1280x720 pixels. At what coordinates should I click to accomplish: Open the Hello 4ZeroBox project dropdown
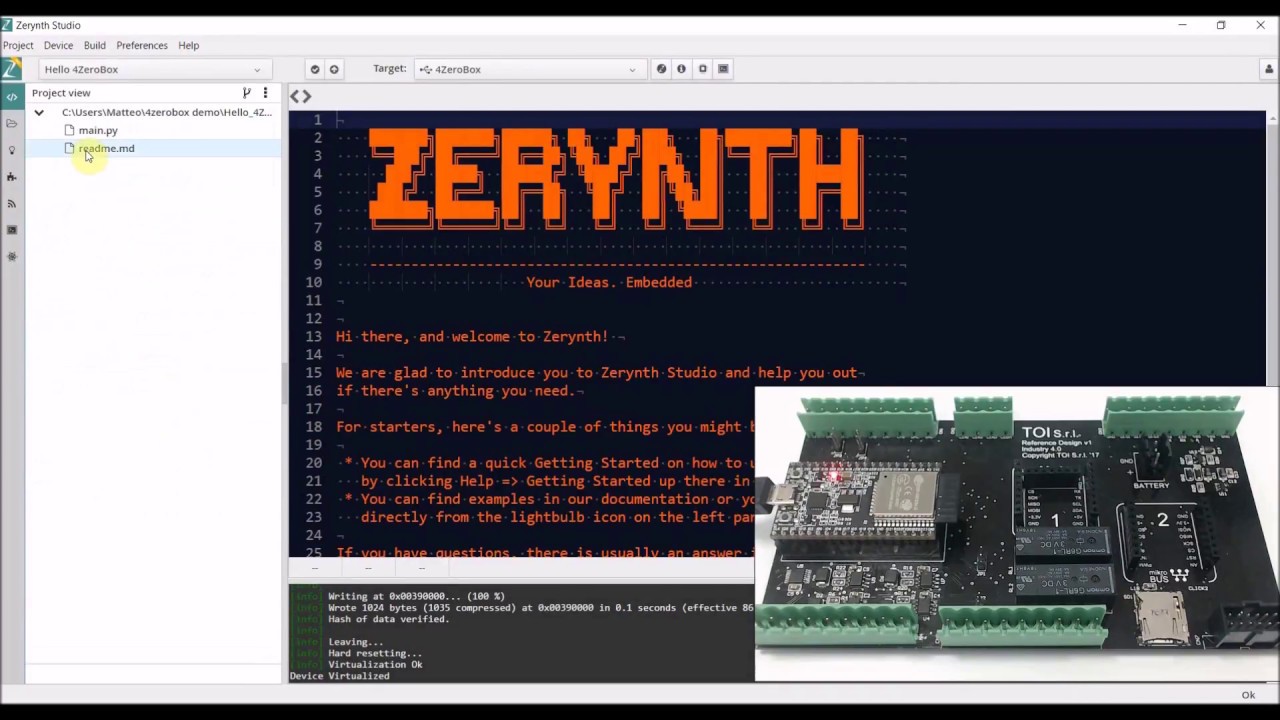[152, 69]
